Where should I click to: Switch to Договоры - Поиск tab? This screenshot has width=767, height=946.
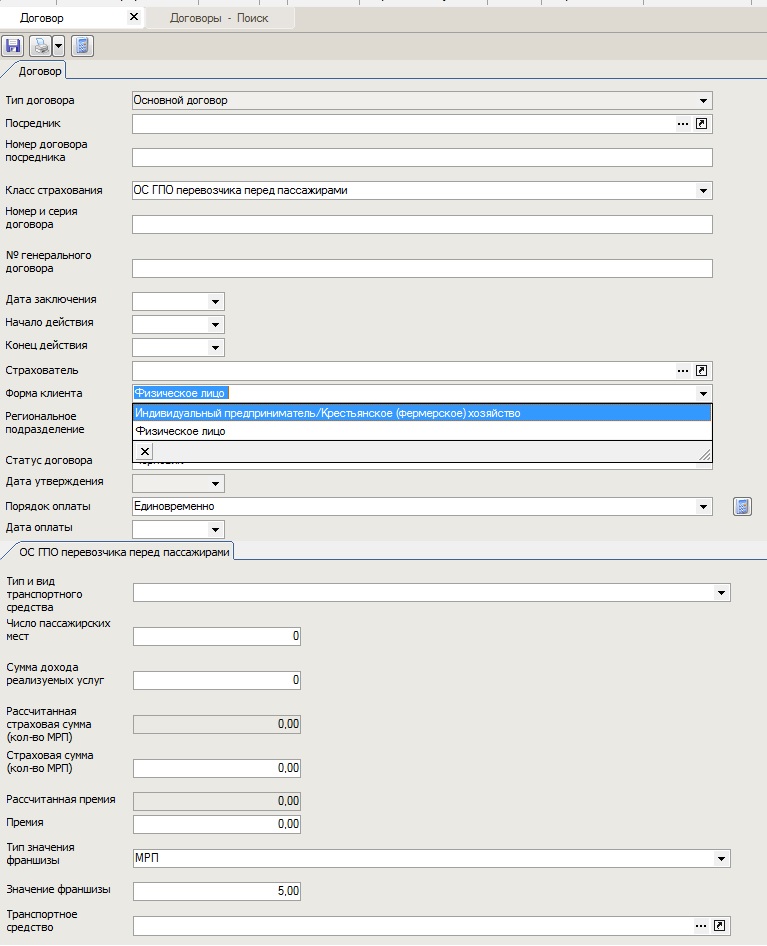(x=218, y=18)
